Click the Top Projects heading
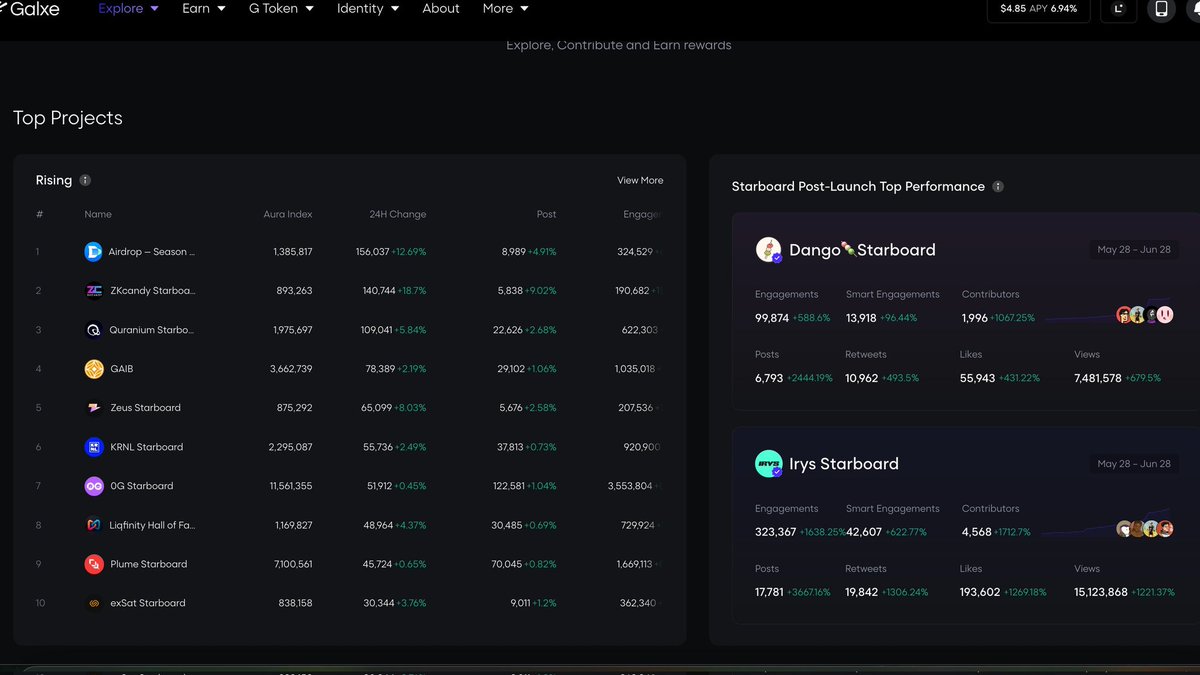The image size is (1200, 675). pos(67,118)
